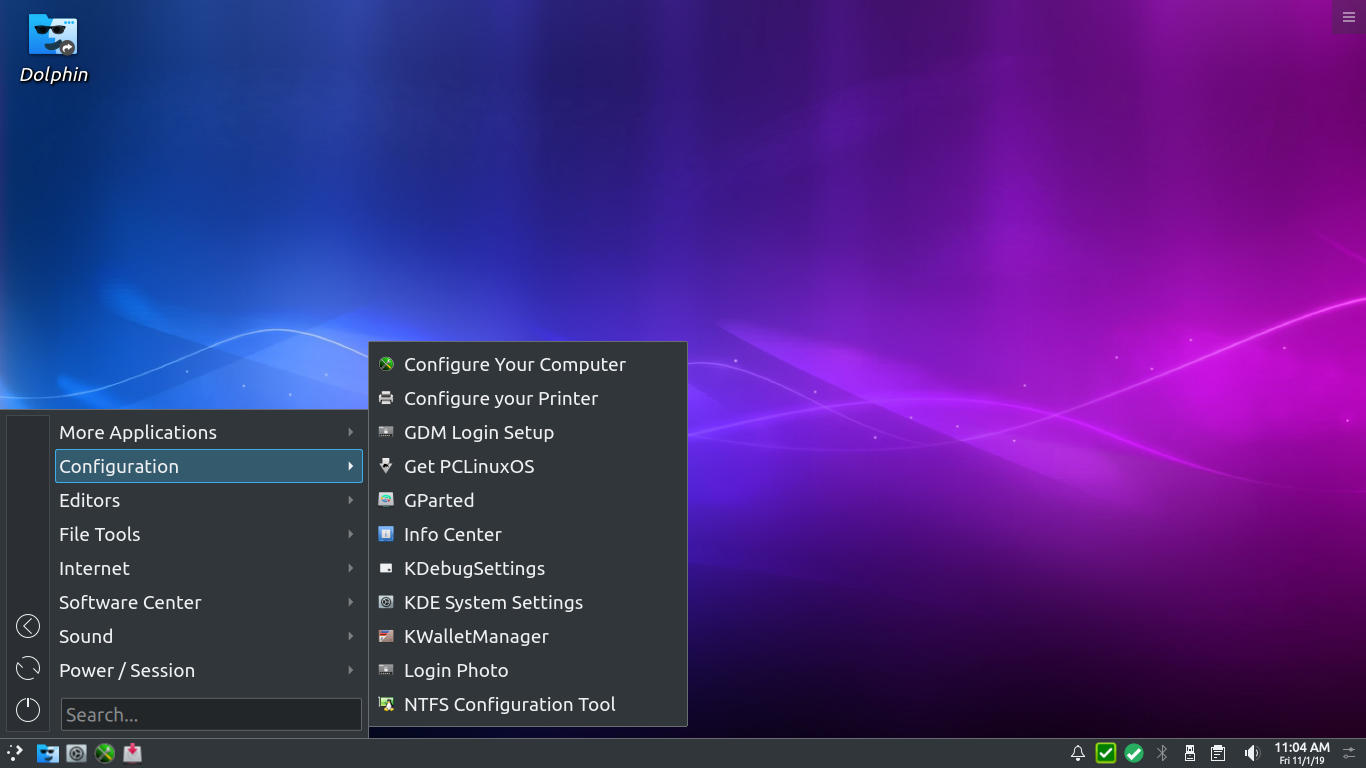Open the Bluetooth tray icon

point(1162,753)
